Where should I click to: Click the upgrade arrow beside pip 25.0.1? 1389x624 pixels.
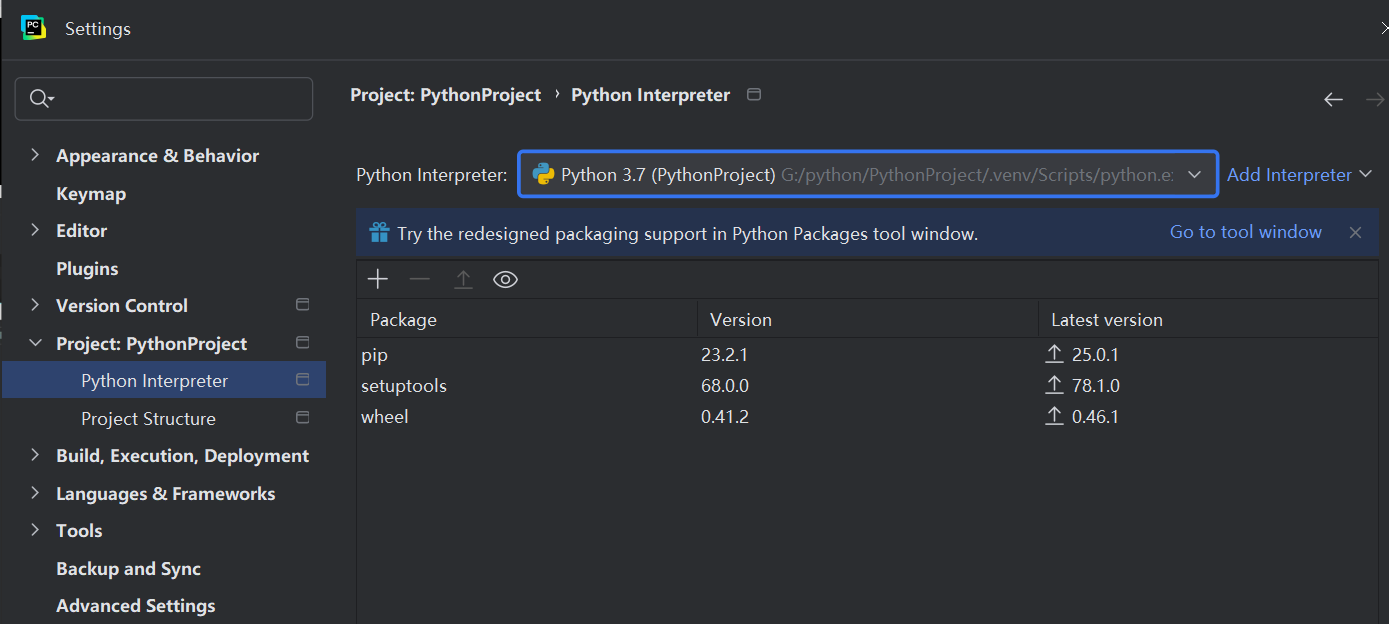(x=1054, y=354)
